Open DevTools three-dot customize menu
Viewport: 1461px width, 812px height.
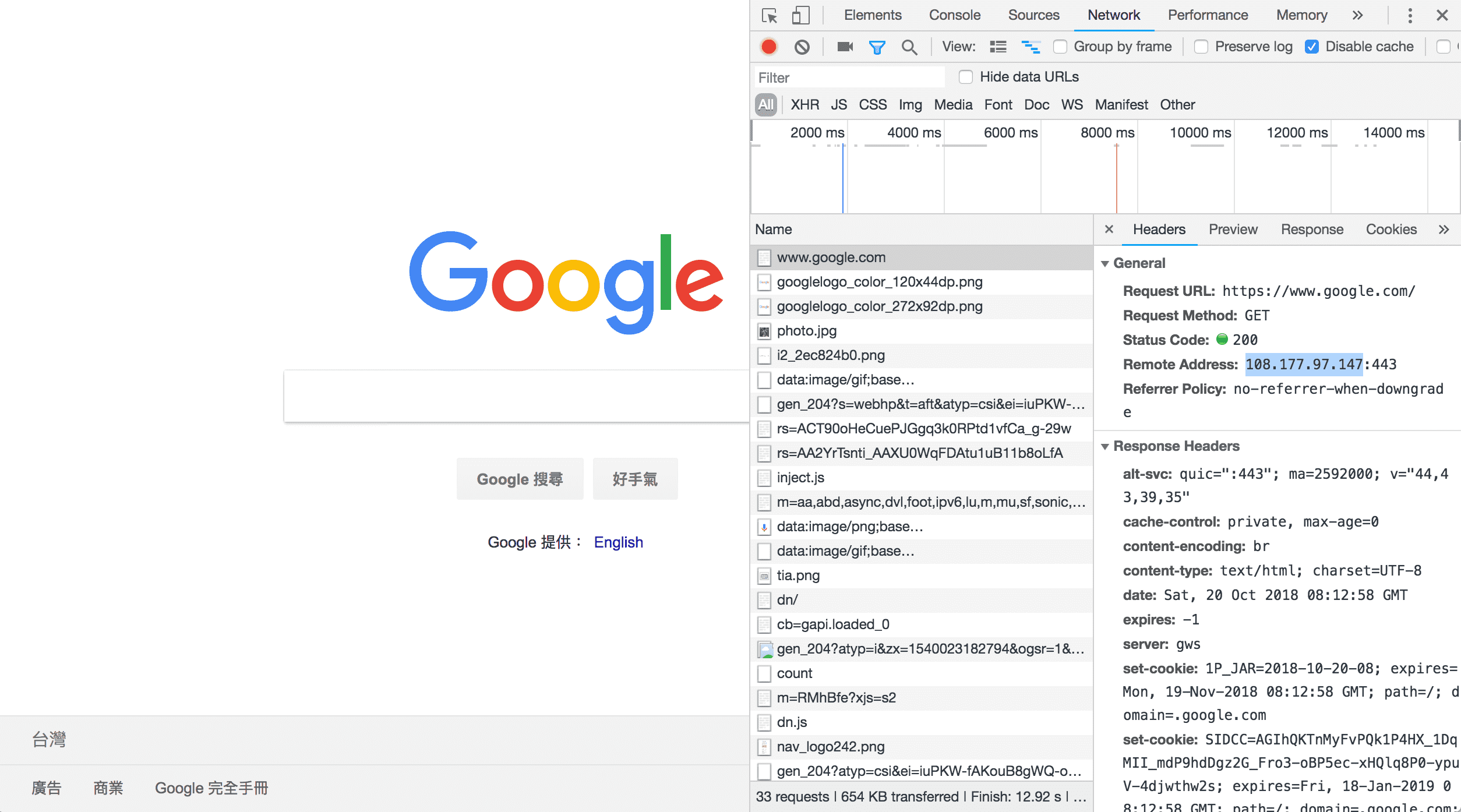click(x=1410, y=15)
